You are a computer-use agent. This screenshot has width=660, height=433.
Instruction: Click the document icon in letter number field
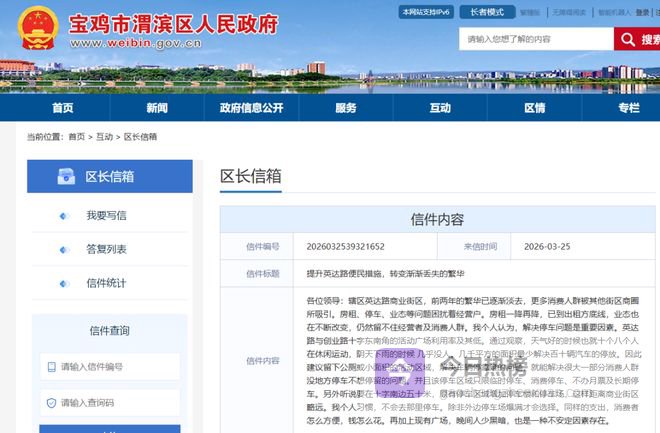(51, 367)
